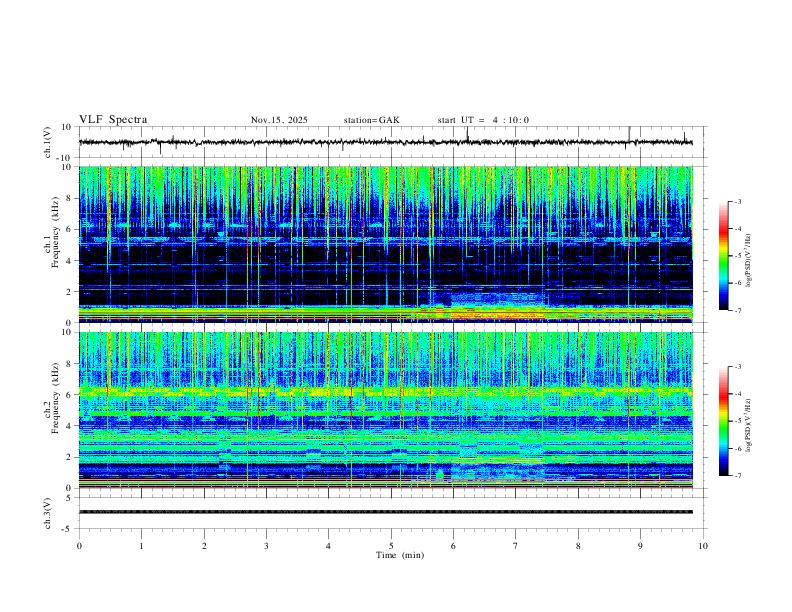Screen dimensions: 792x612
Task: Click the "log(PSD)" label beside ch.2 color bar
Action: (x=749, y=425)
